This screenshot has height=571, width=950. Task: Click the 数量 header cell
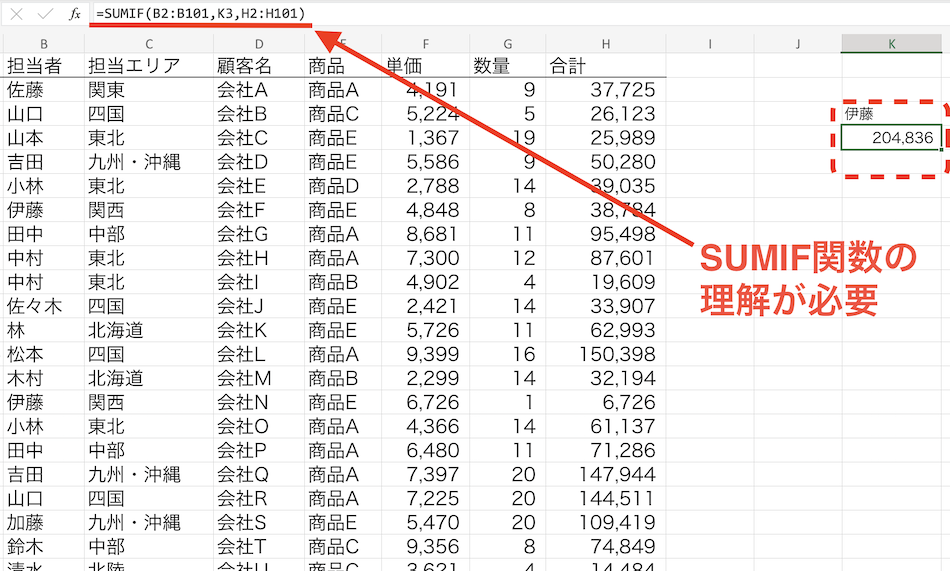(508, 65)
